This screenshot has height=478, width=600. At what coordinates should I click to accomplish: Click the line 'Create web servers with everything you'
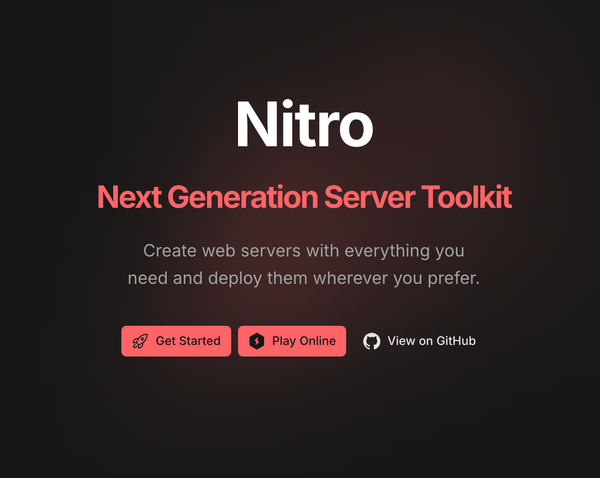[304, 251]
